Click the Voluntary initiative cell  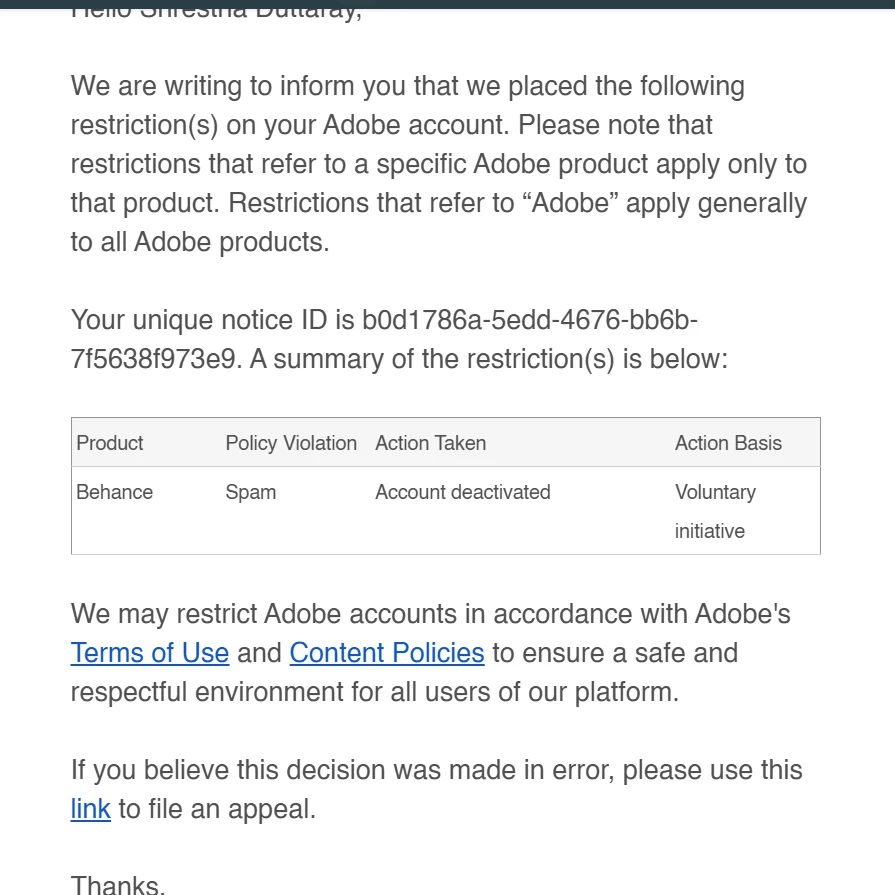pyautogui.click(x=715, y=511)
